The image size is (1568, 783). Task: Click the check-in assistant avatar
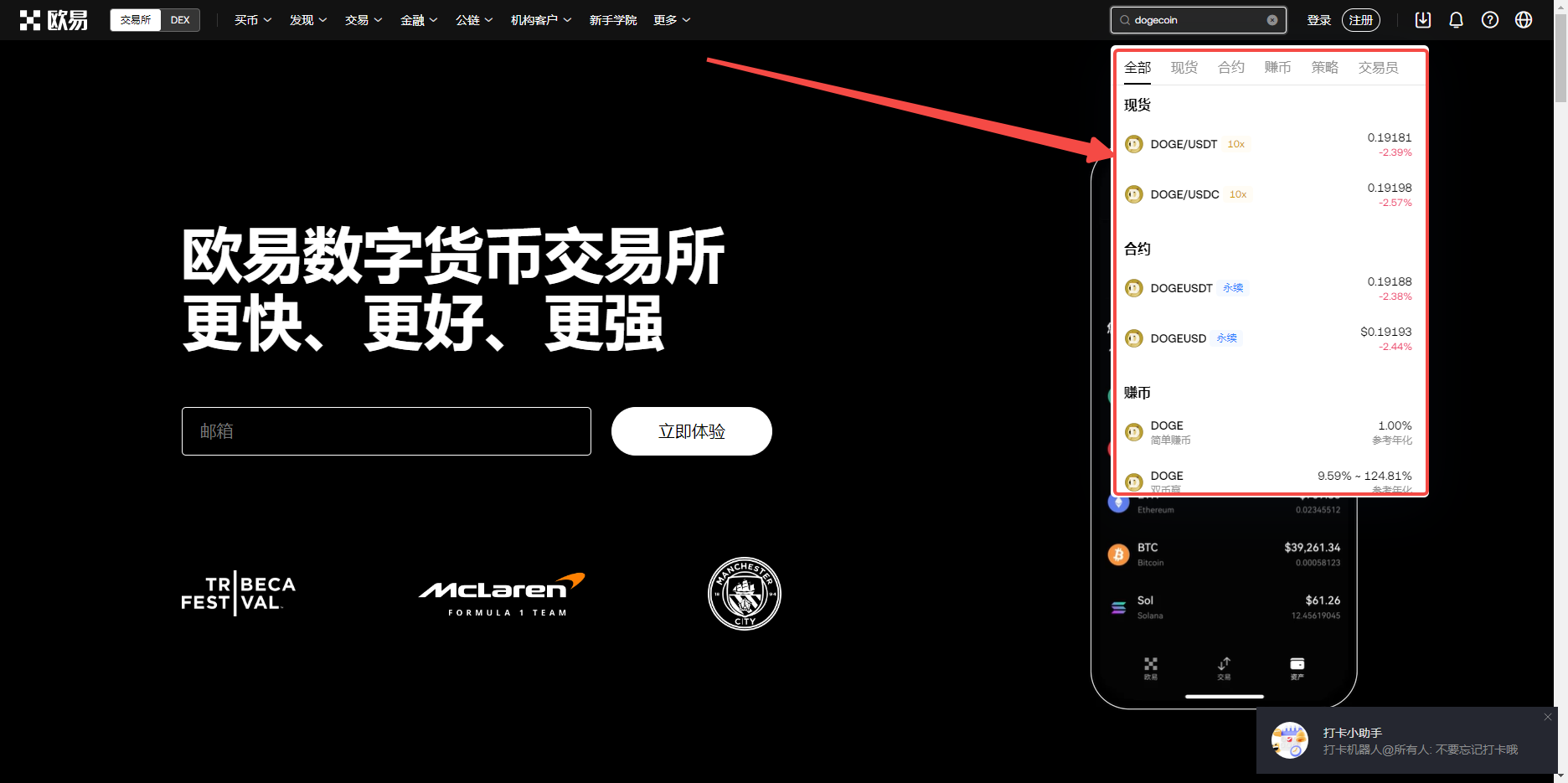pos(1290,740)
